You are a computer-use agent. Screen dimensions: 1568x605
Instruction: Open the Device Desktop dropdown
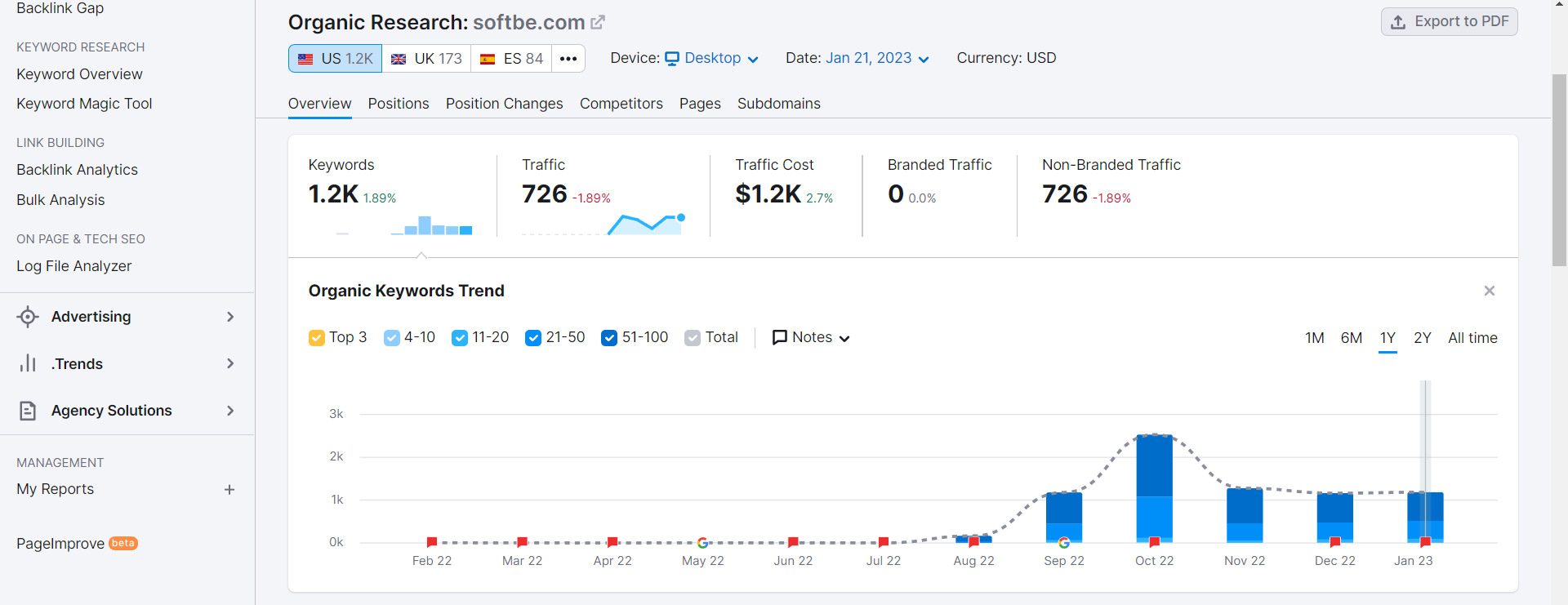712,59
